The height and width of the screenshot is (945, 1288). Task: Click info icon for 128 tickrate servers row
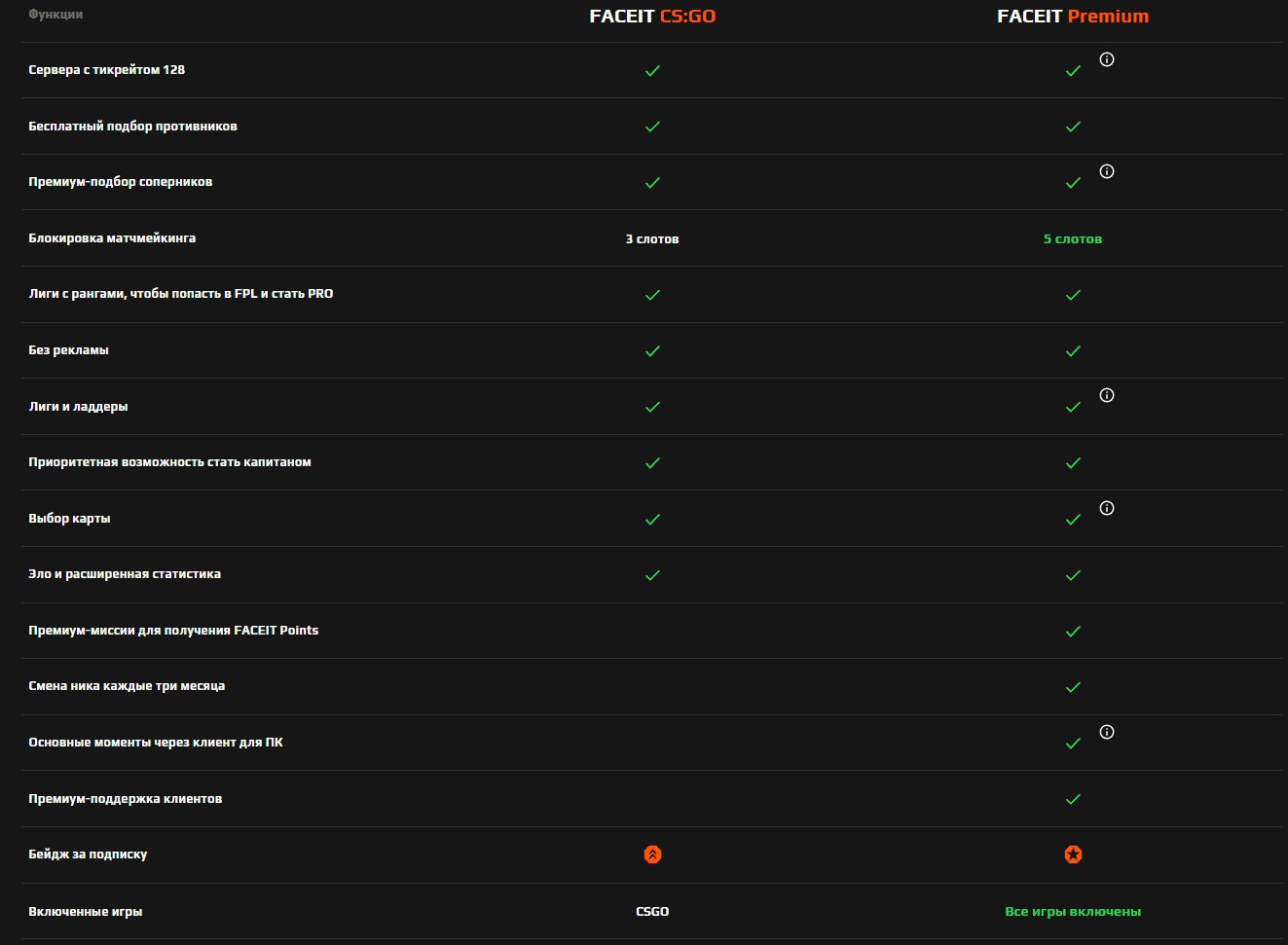point(1106,59)
